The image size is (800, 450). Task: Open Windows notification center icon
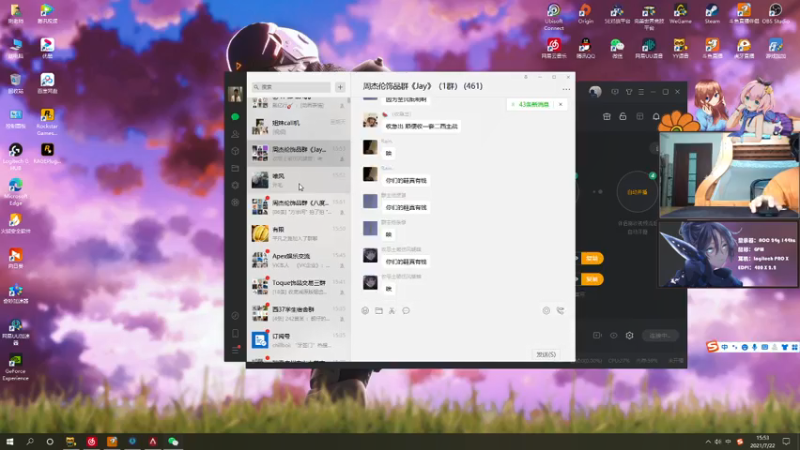[x=786, y=441]
